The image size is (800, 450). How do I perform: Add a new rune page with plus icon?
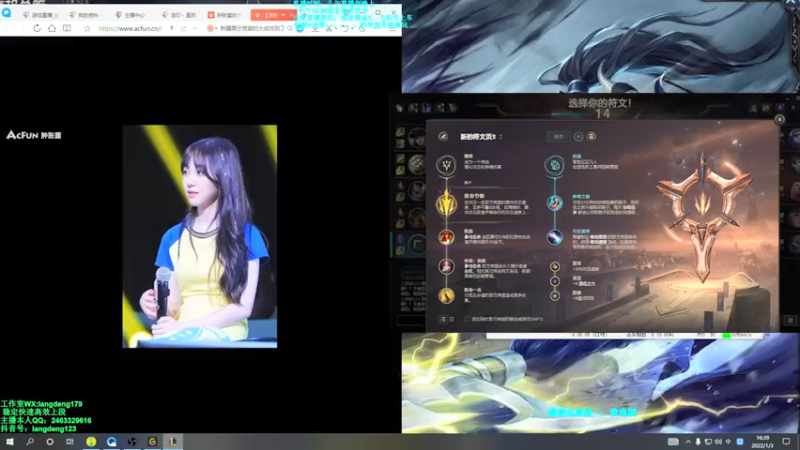578,136
